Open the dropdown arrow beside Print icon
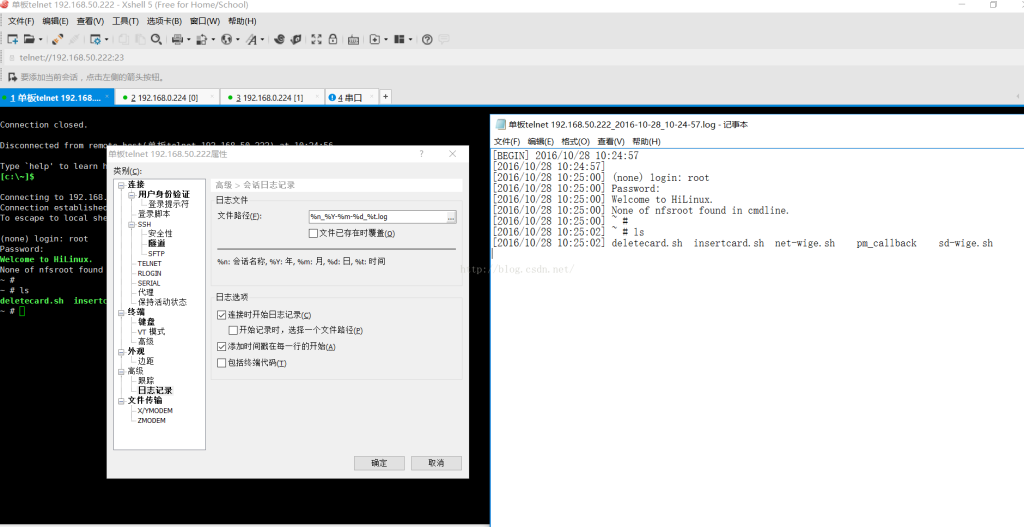 [x=188, y=39]
